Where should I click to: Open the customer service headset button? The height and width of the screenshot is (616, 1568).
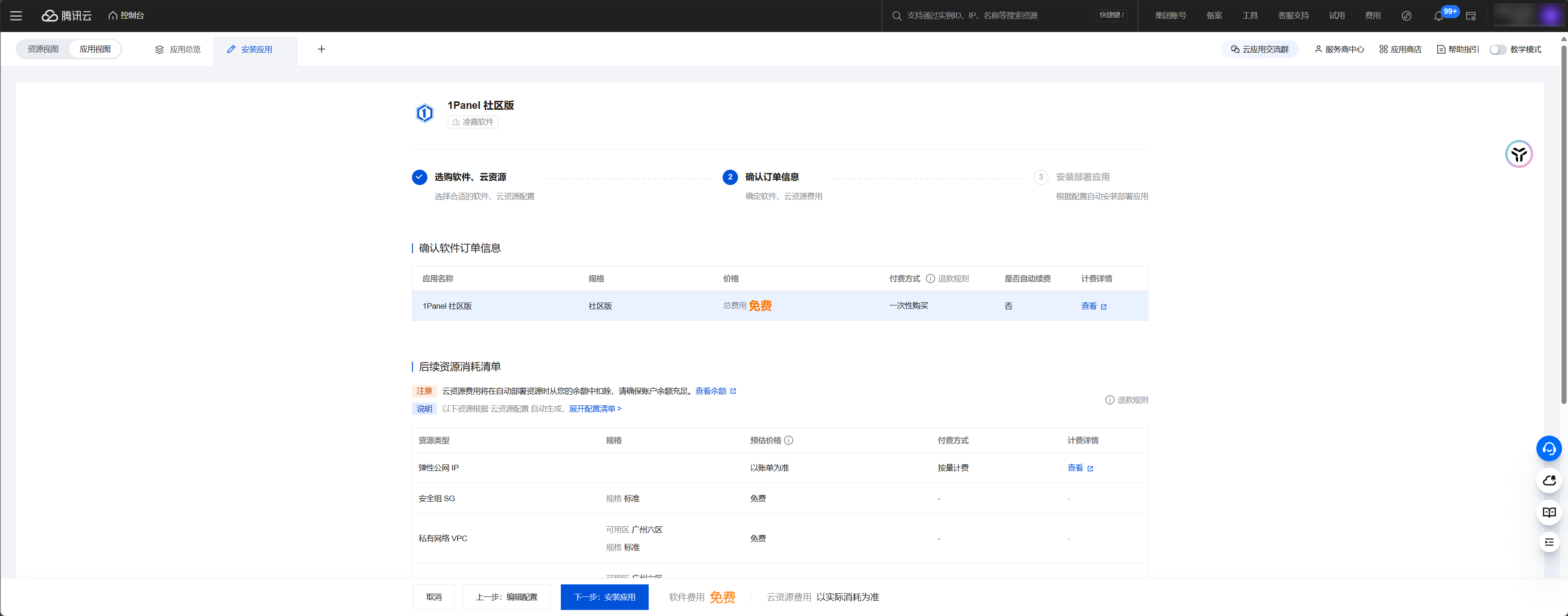tap(1548, 449)
